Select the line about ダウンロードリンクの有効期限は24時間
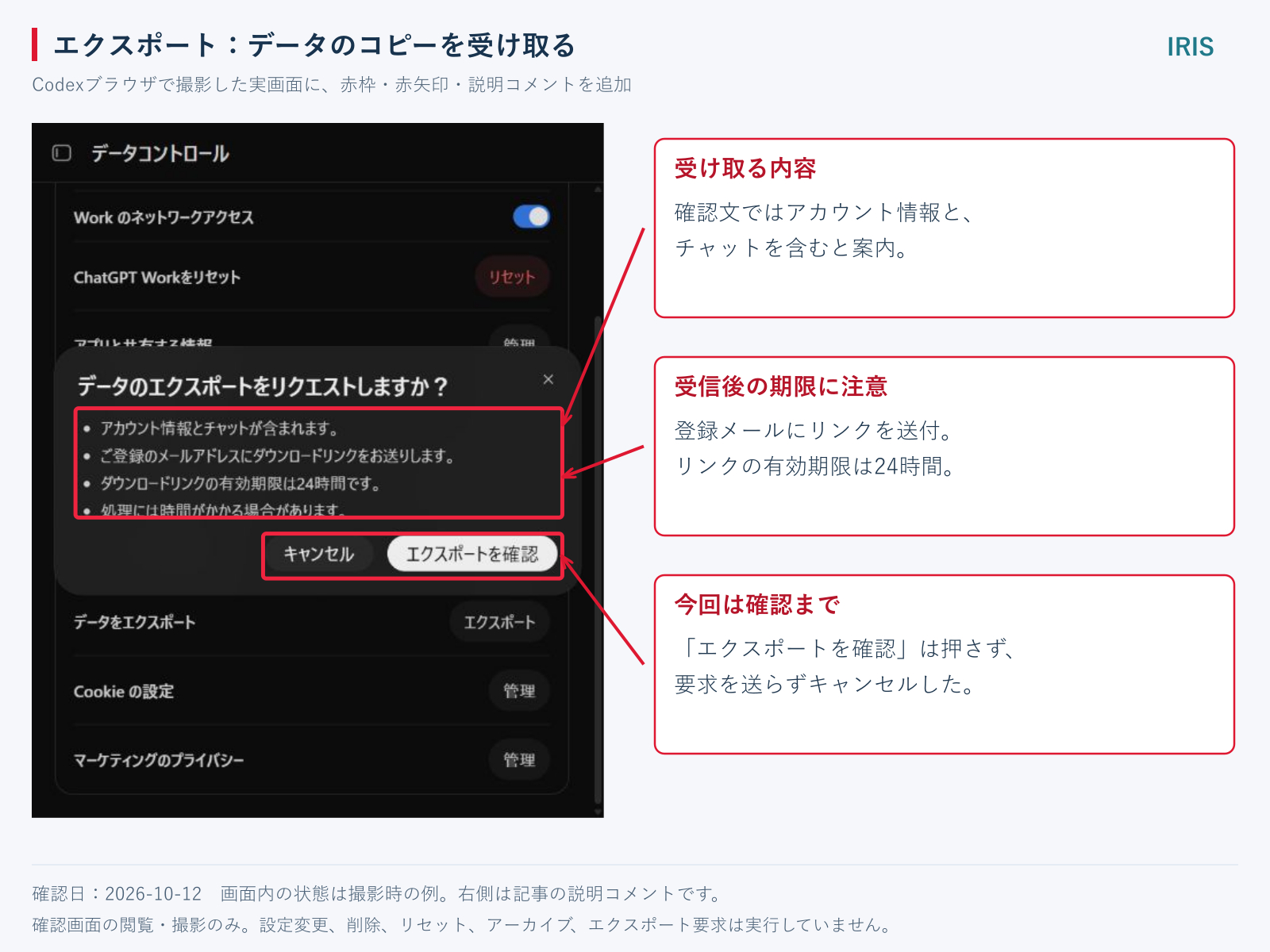The height and width of the screenshot is (952, 1270). tap(240, 483)
